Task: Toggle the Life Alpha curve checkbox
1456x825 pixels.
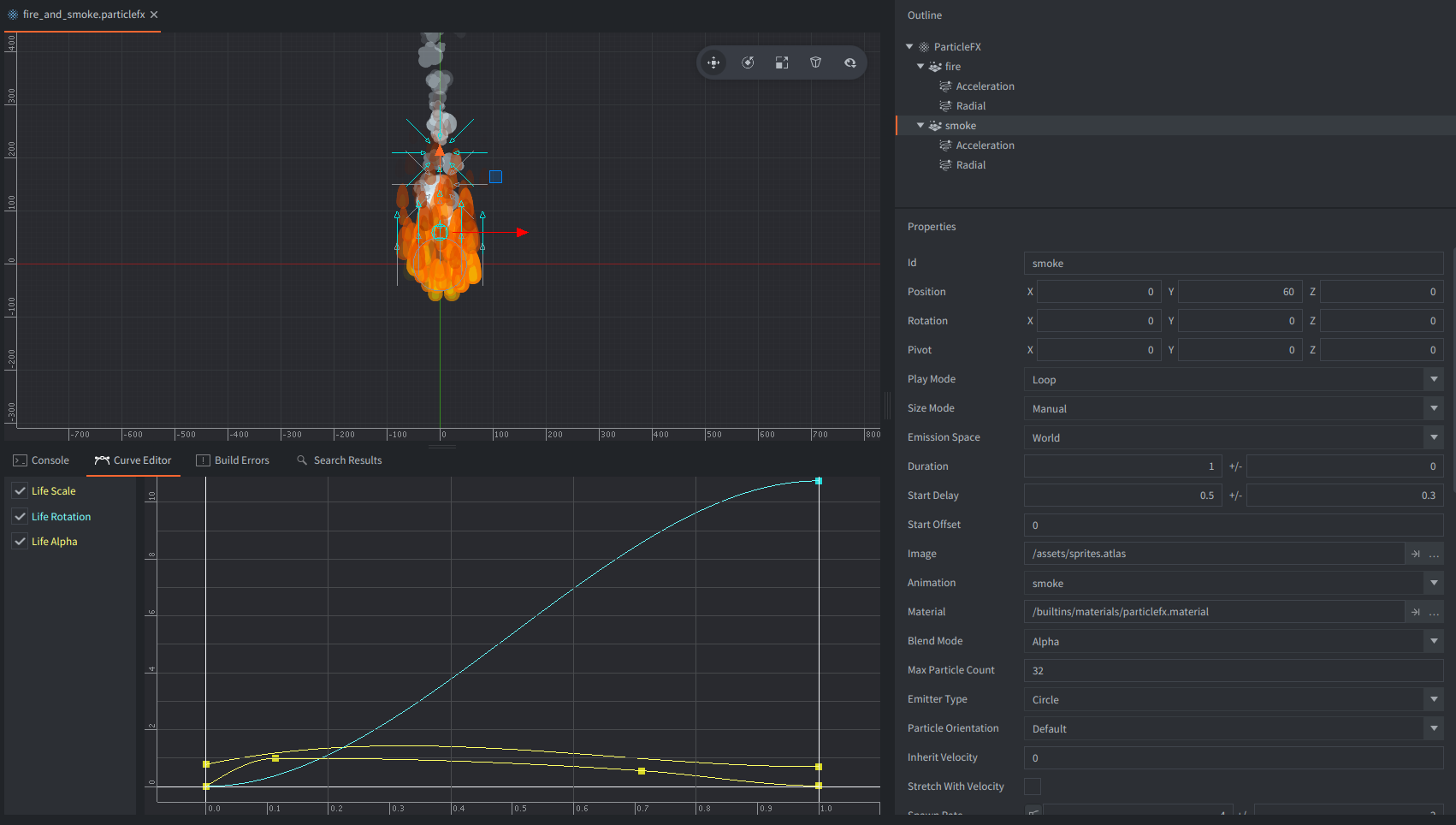Action: tap(20, 542)
